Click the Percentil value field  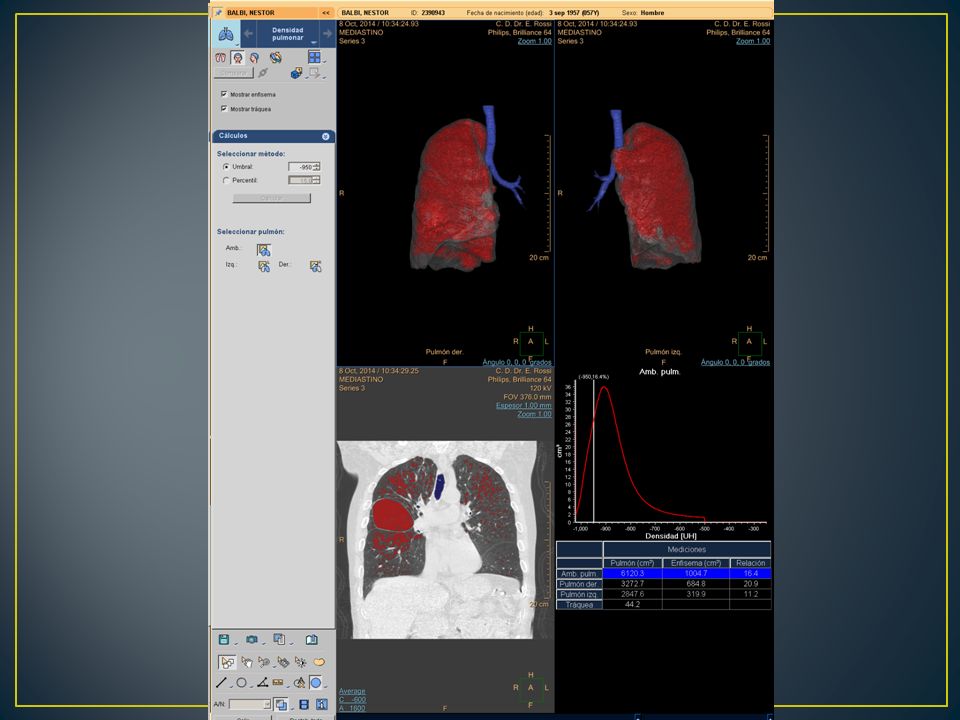301,180
